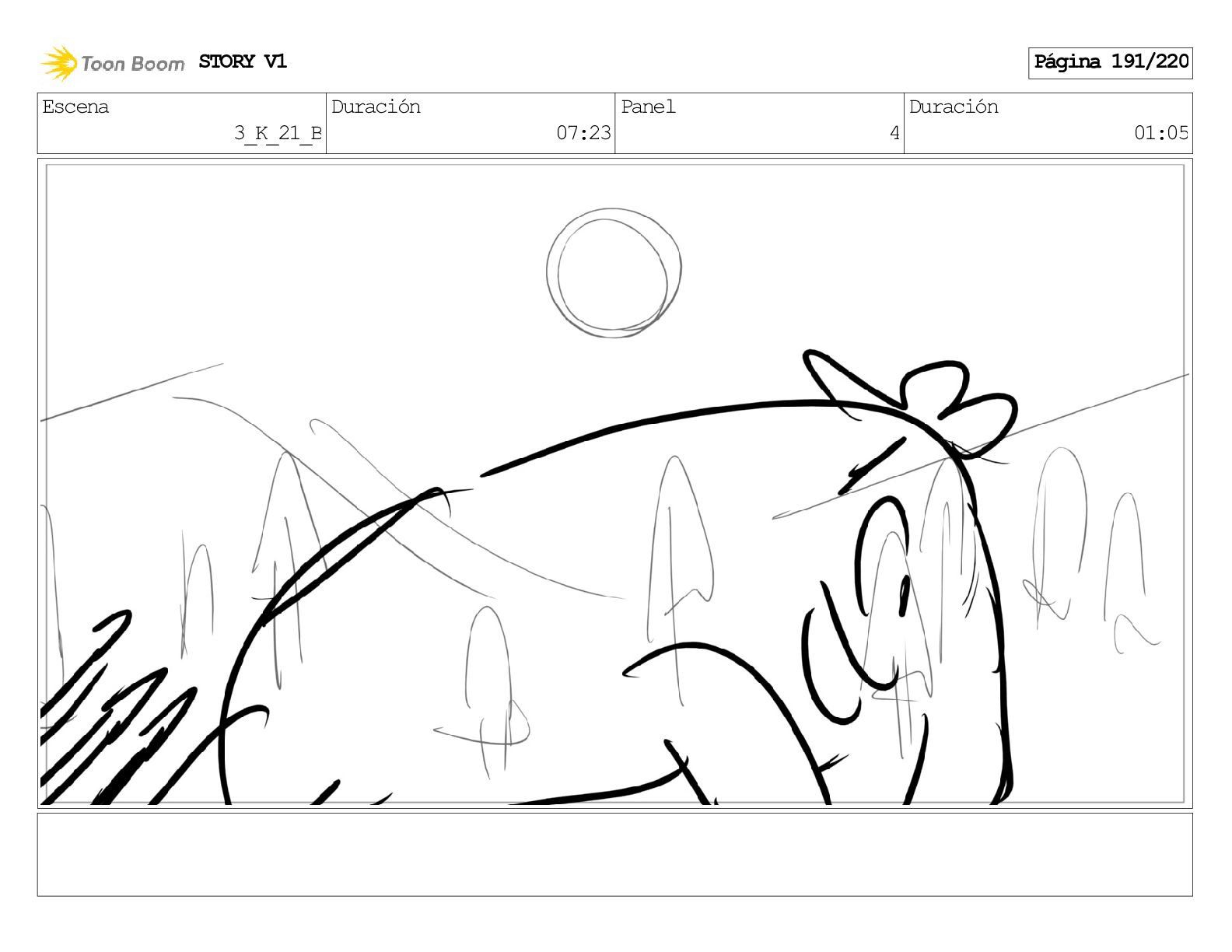Click the empty notes box below panel
This screenshot has height=952, width=1232.
615,855
